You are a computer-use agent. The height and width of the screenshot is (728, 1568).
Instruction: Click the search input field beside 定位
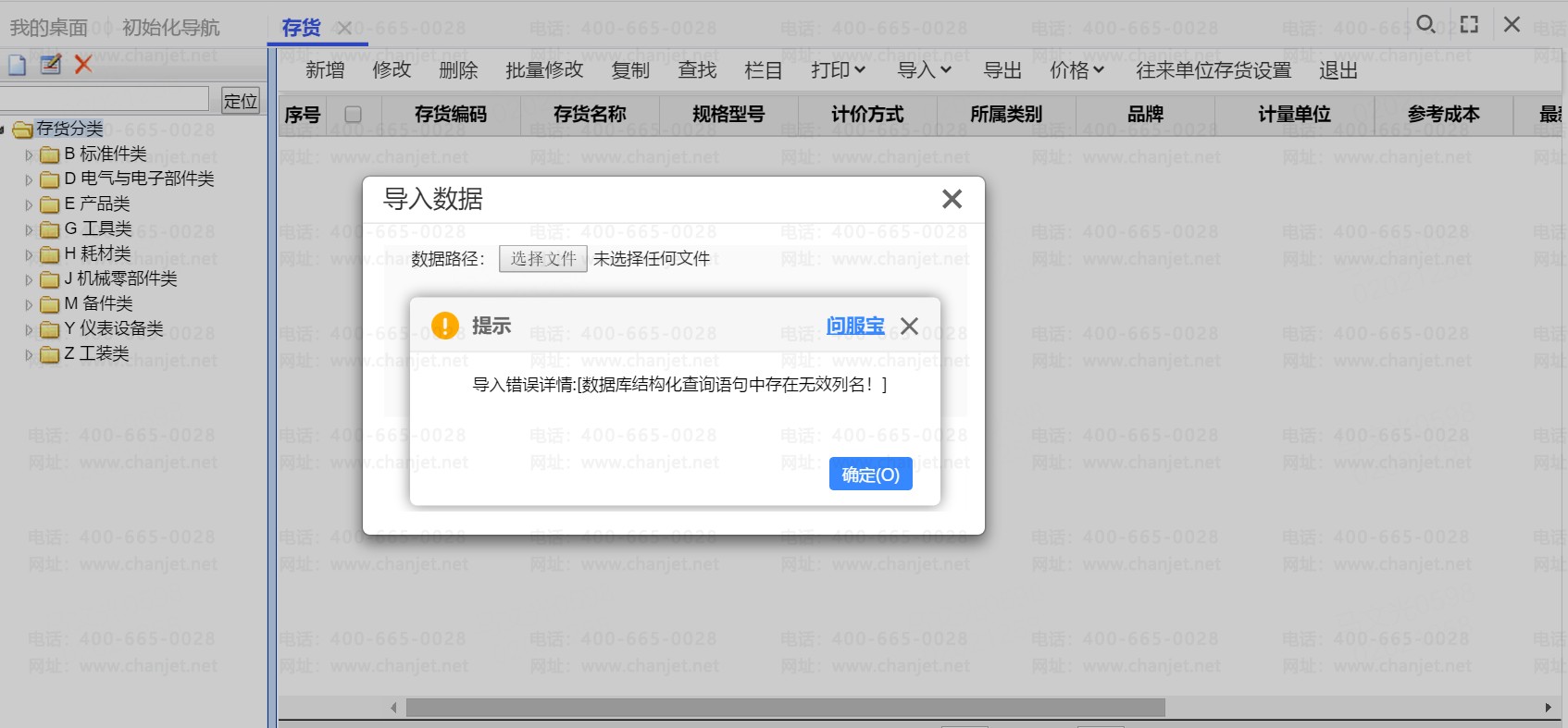104,100
